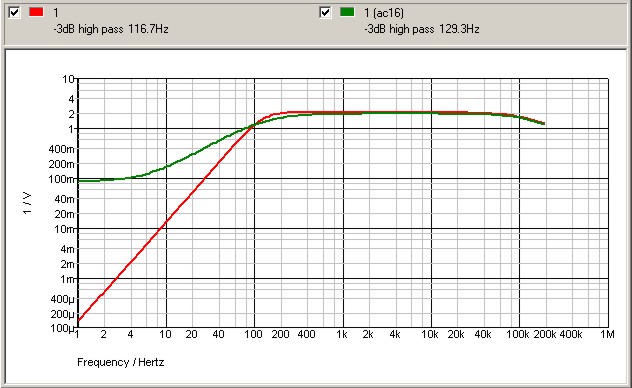Click the '40m' vertical axis tick label
The width and height of the screenshot is (632, 388).
64,199
